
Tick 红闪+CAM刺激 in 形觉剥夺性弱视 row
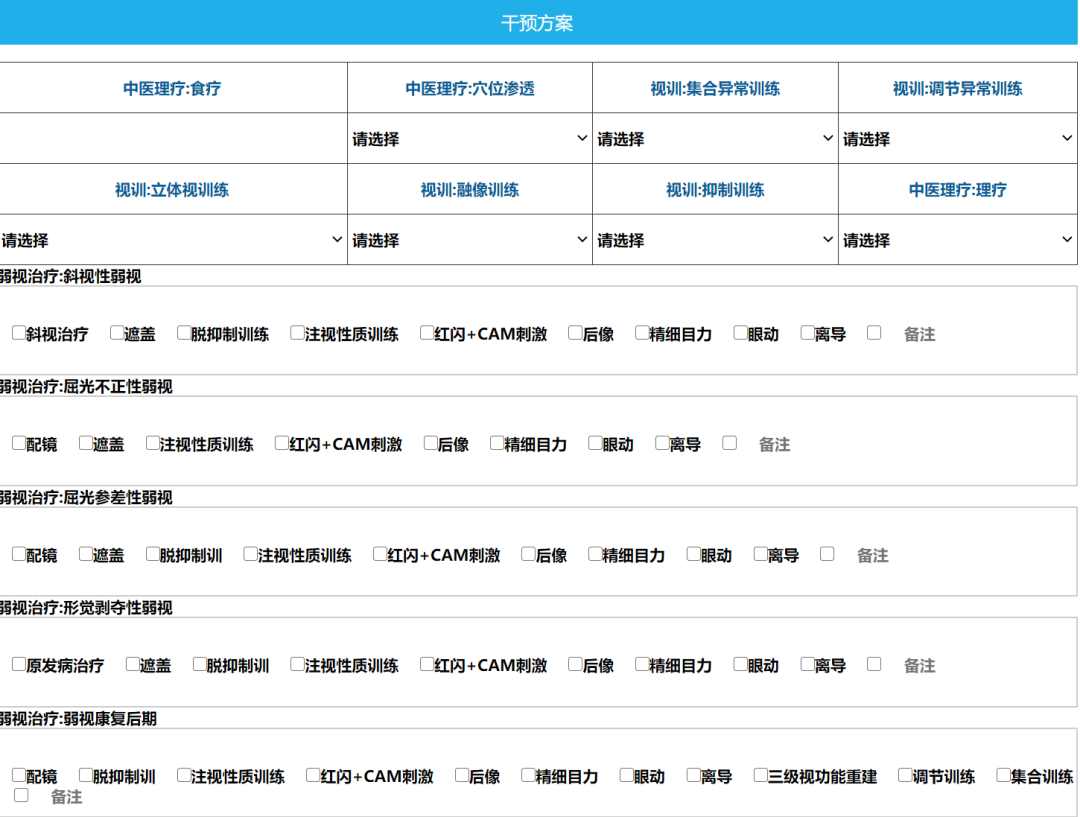click(x=427, y=664)
